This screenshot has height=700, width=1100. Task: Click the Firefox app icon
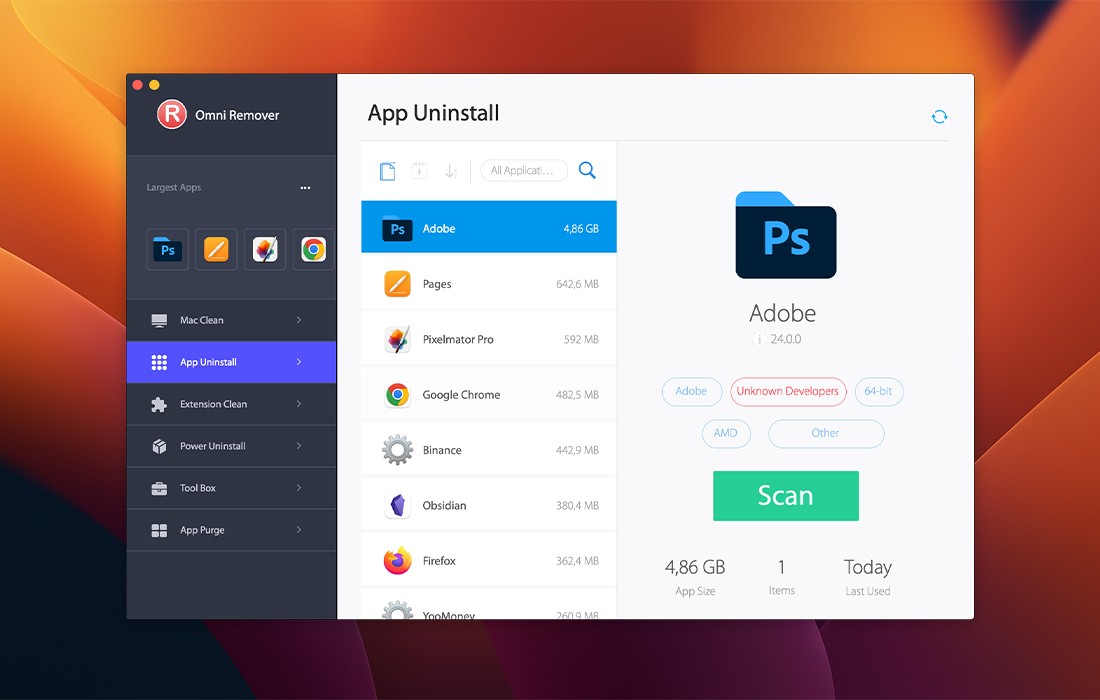coord(398,561)
